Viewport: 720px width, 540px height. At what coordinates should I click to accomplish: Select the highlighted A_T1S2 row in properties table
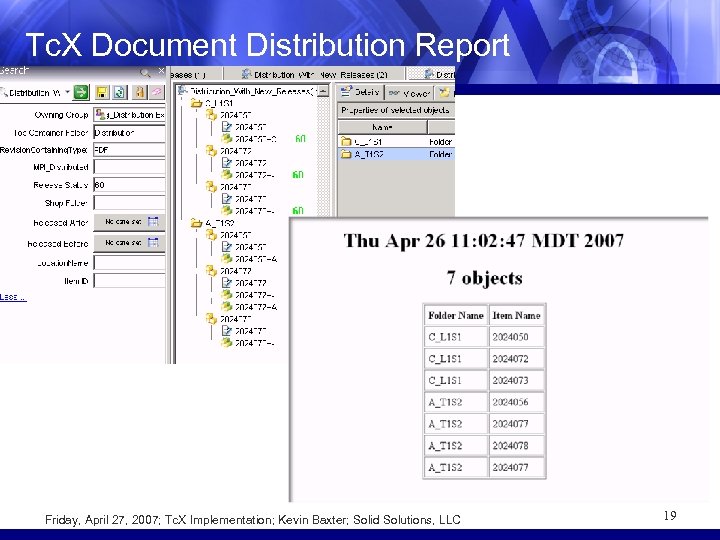(396, 154)
